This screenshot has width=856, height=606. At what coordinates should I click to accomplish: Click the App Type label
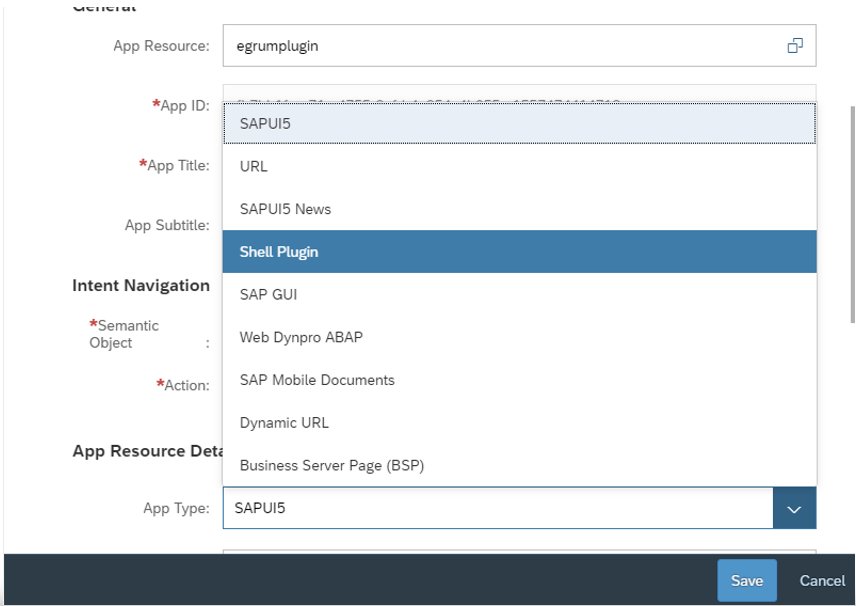pos(176,508)
